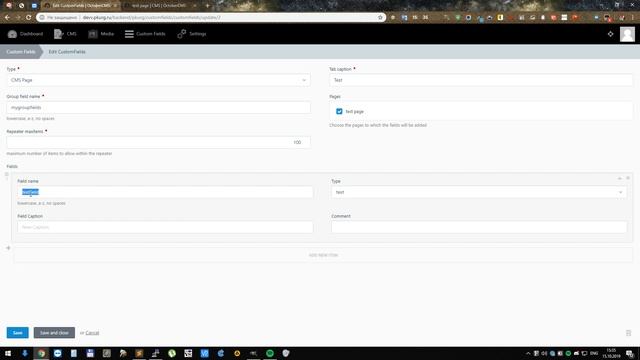Viewport: 640px width, 360px height.
Task: Open the Dashboard section
Action: click(x=25, y=34)
